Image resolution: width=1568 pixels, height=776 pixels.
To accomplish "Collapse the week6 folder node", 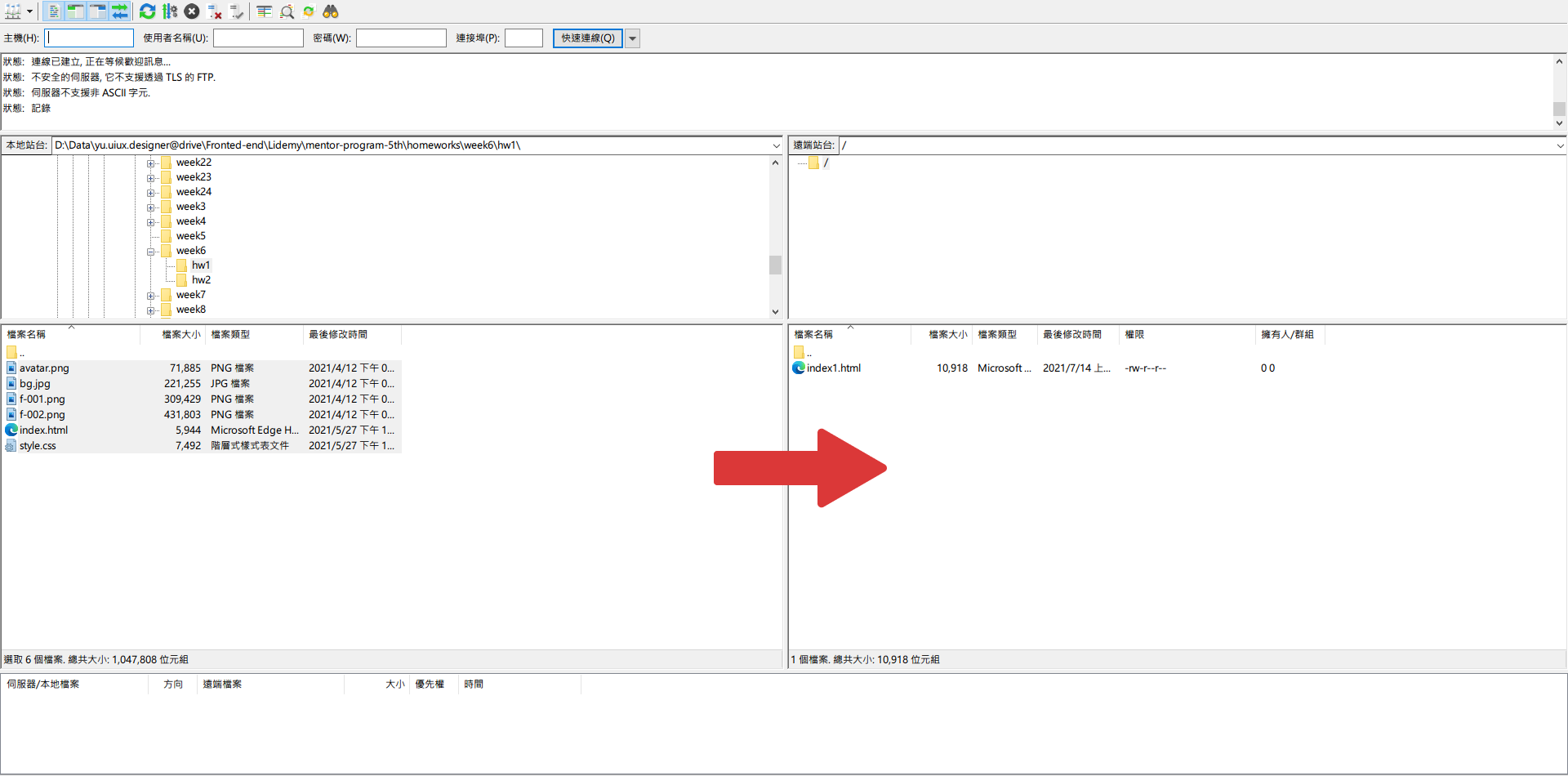I will coord(150,252).
